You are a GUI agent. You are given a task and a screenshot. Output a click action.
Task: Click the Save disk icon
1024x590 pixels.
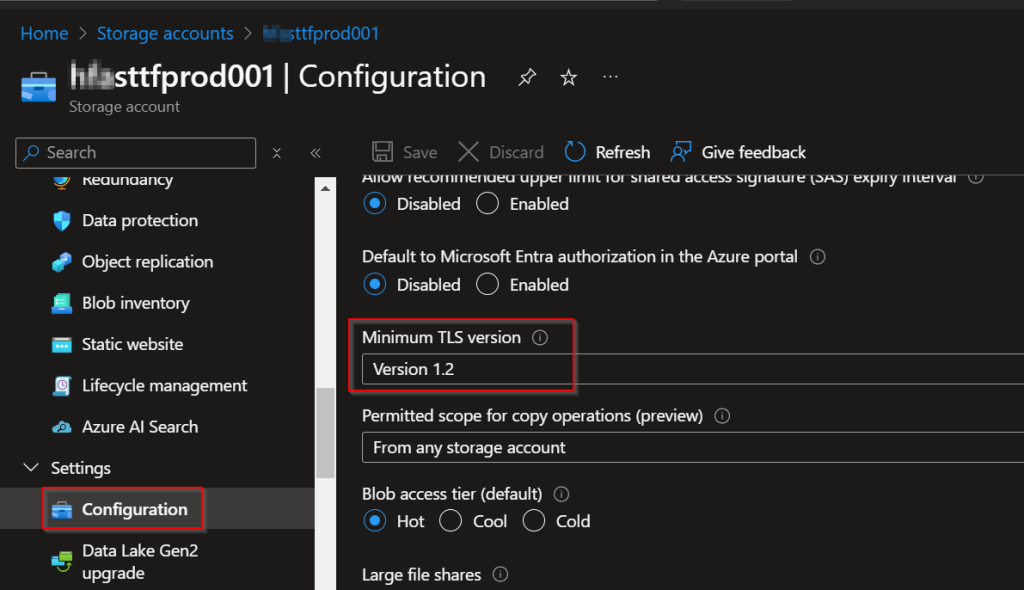click(383, 152)
